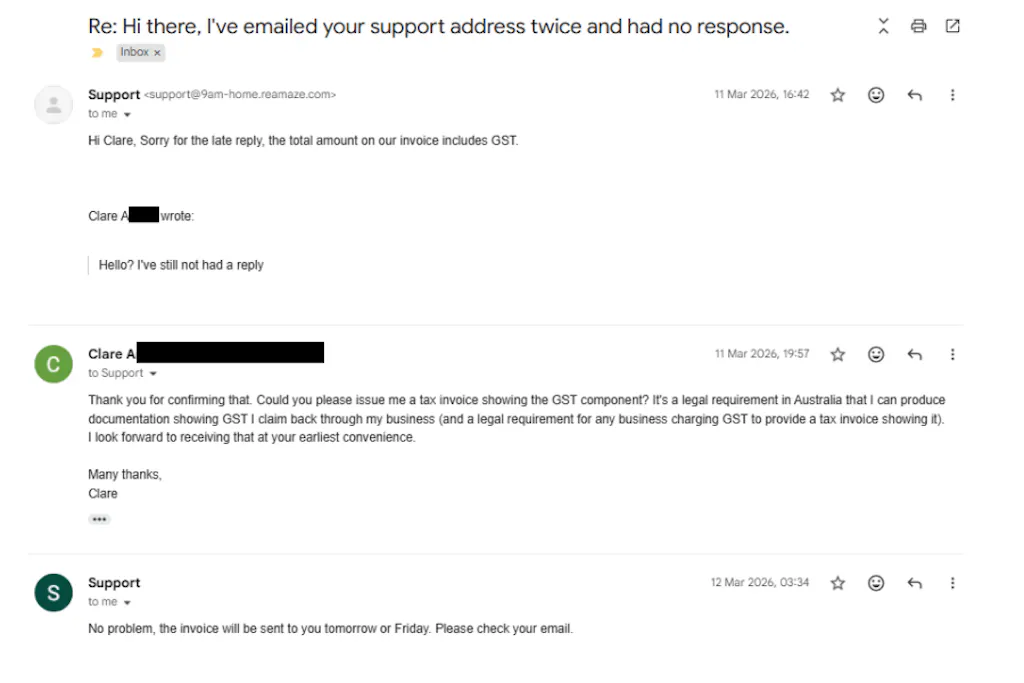
Task: Expand recipient details under first Support sender
Action: point(127,115)
